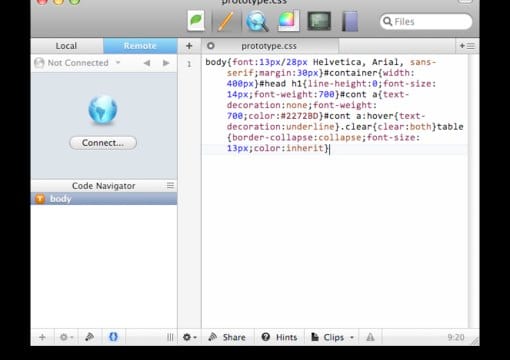Go back in remote file browser
Screen dimensions: 510x360
click(147, 63)
